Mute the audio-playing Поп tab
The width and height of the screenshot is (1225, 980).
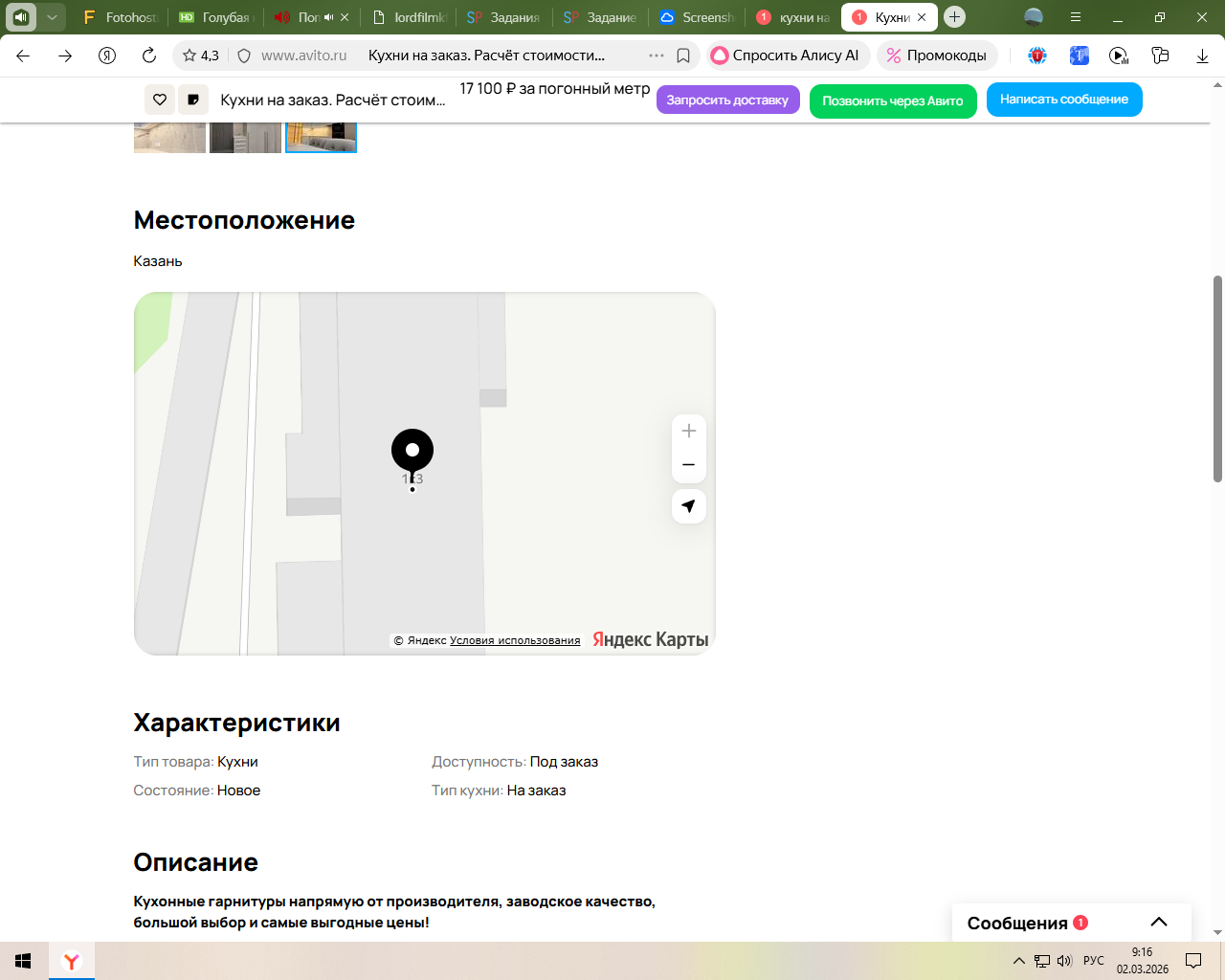click(328, 17)
